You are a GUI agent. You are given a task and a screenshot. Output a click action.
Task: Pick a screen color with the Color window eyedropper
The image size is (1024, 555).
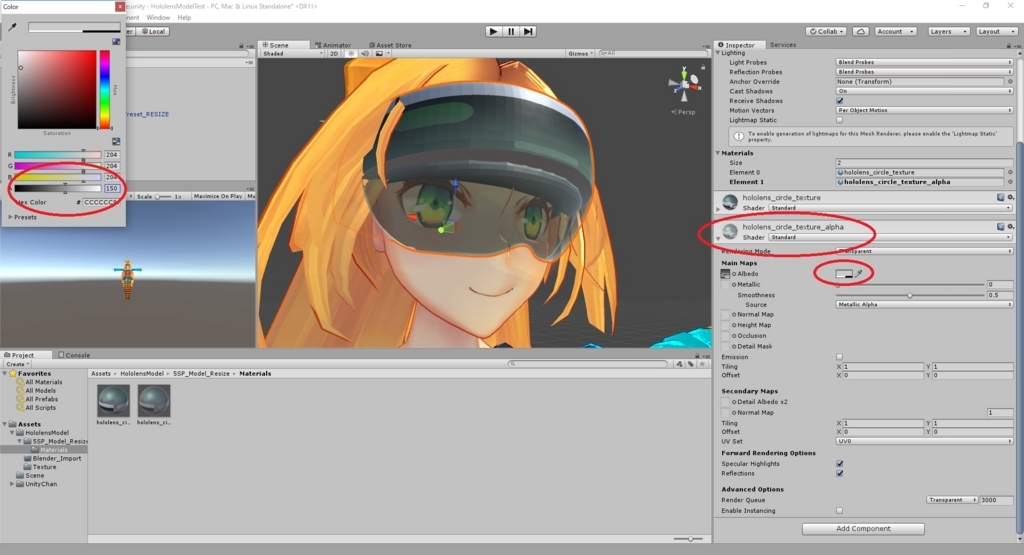point(13,27)
